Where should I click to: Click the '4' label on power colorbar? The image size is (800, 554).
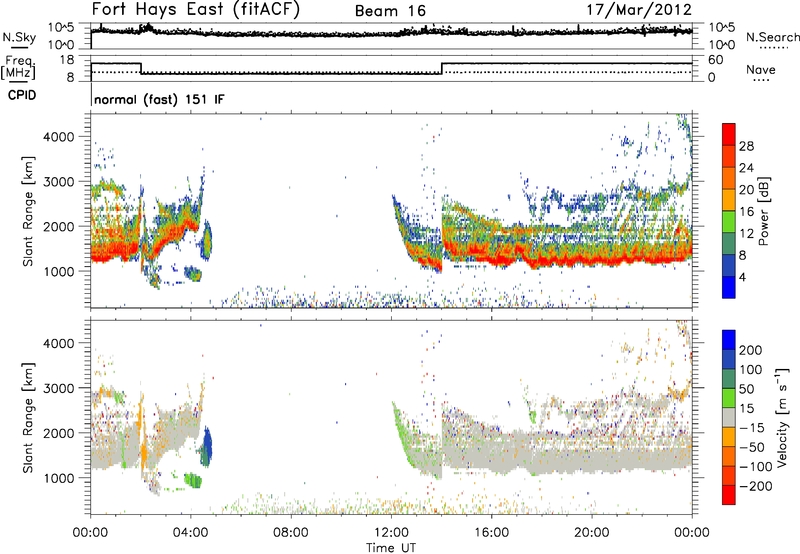[742, 277]
